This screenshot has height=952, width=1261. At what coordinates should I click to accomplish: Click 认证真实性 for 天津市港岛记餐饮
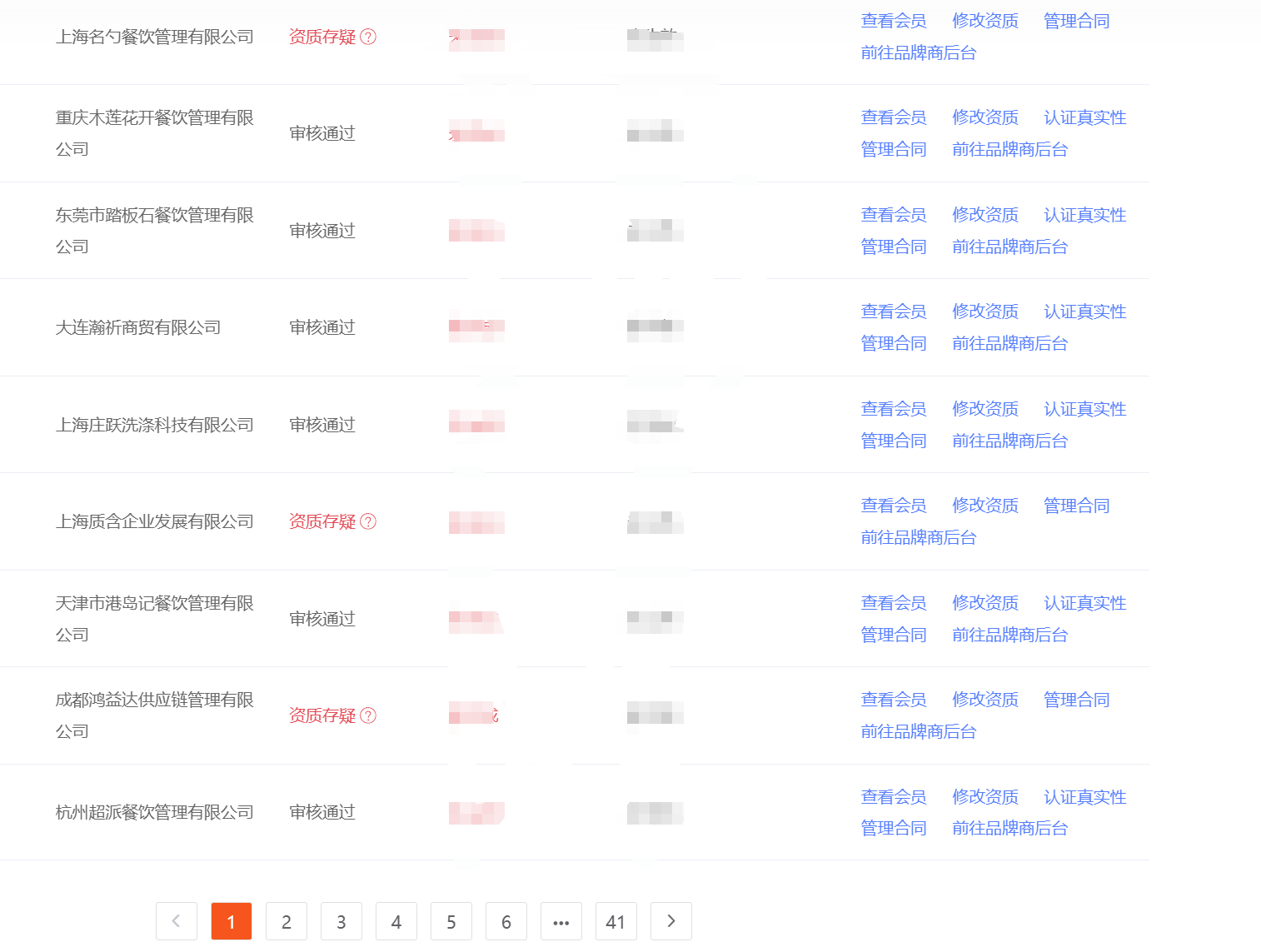(x=1084, y=603)
